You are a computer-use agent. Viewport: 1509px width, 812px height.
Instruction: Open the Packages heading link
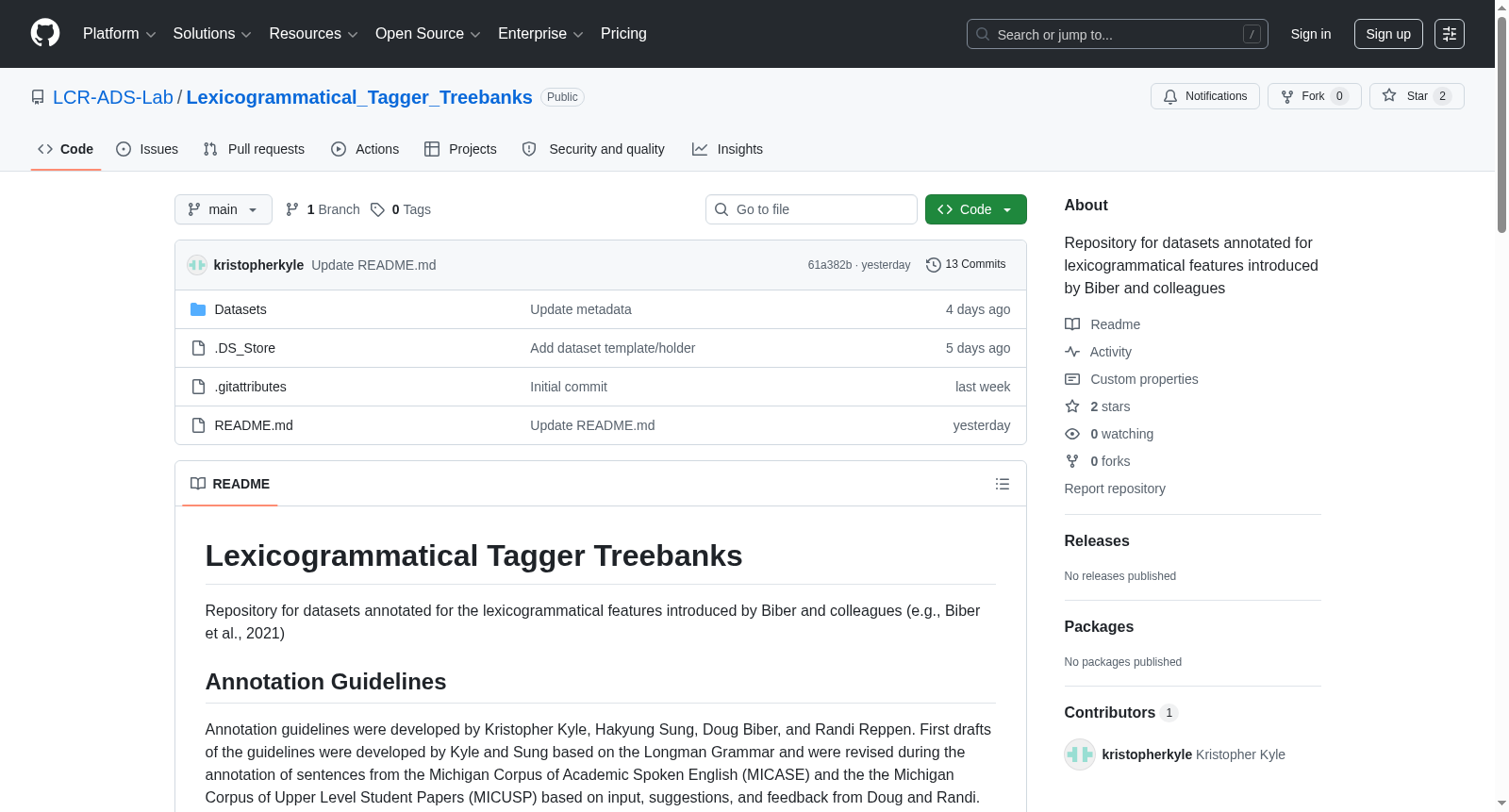point(1099,627)
